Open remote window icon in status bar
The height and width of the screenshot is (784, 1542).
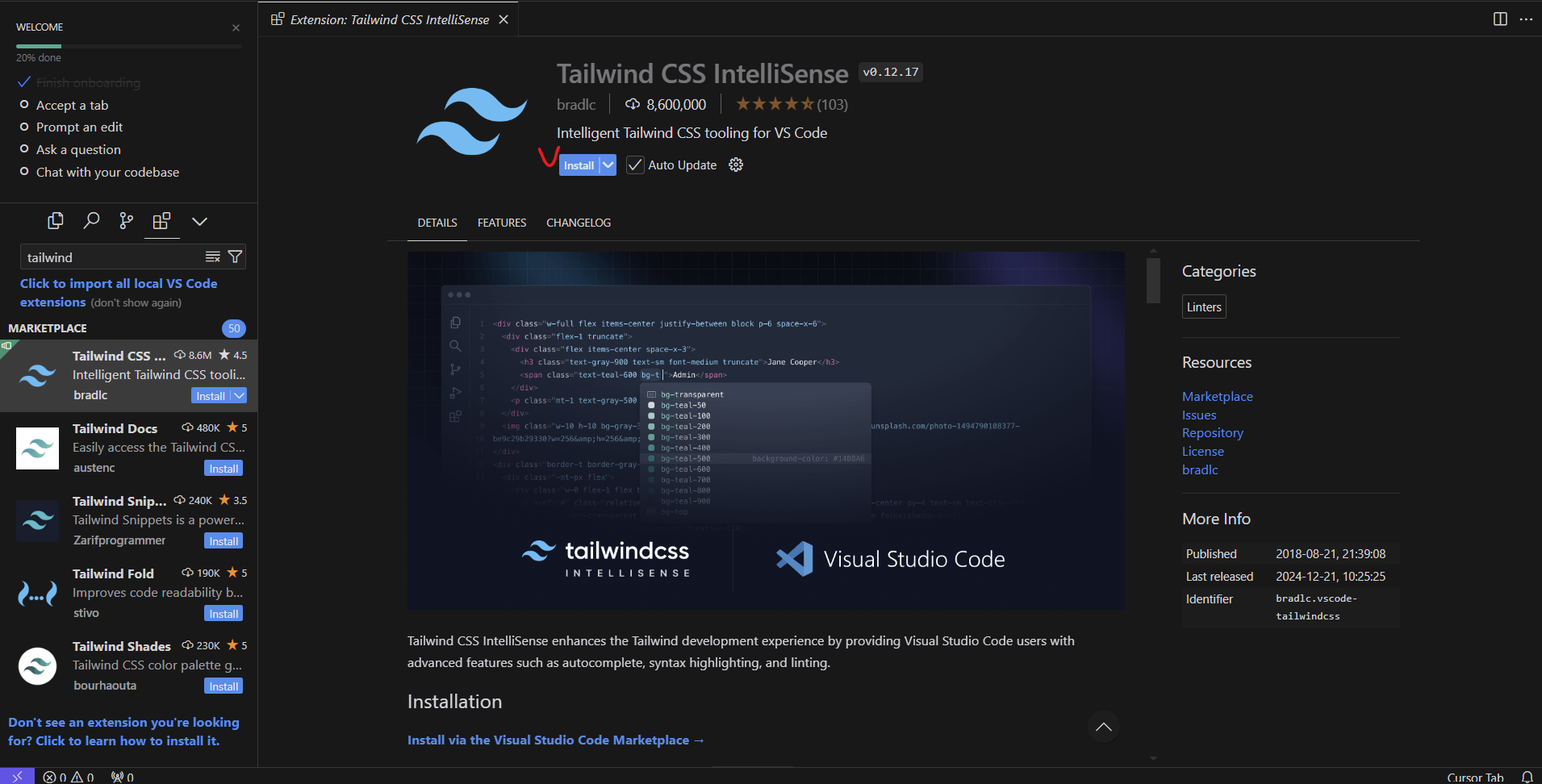[17, 776]
